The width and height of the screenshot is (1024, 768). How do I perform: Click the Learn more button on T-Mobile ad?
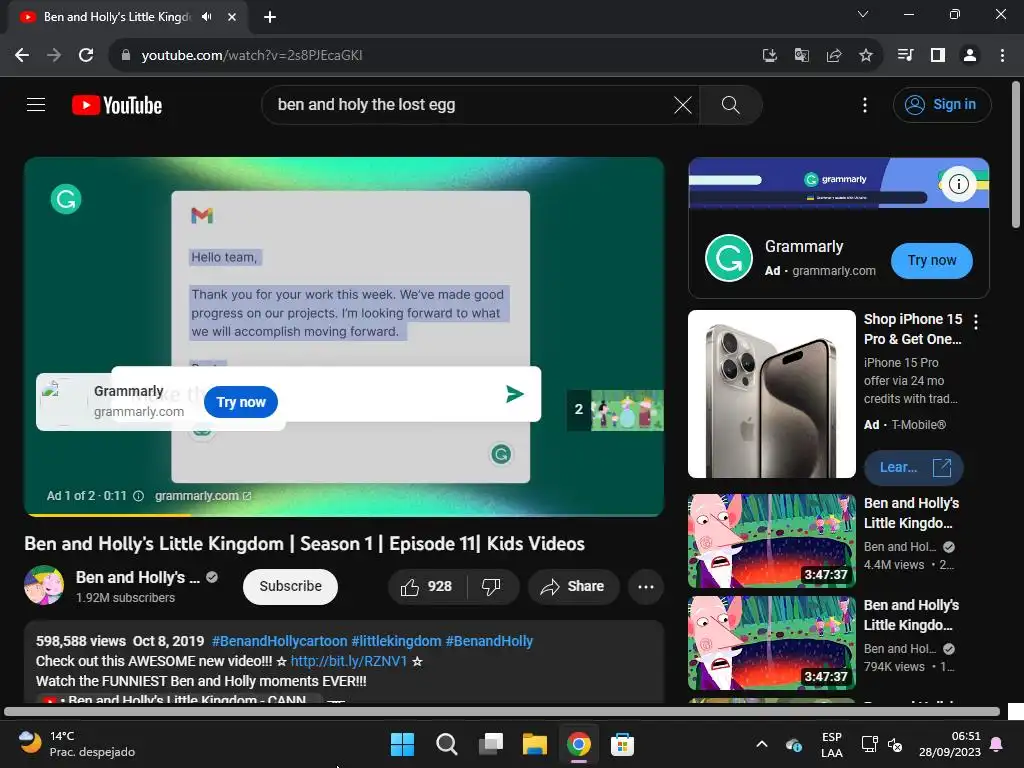tap(913, 468)
